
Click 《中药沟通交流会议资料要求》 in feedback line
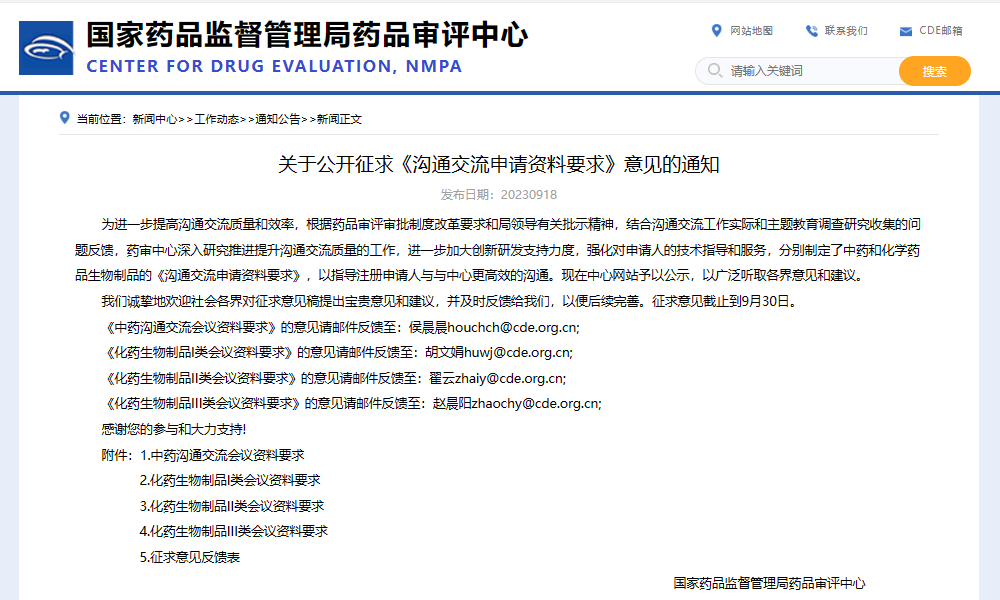[x=190, y=327]
